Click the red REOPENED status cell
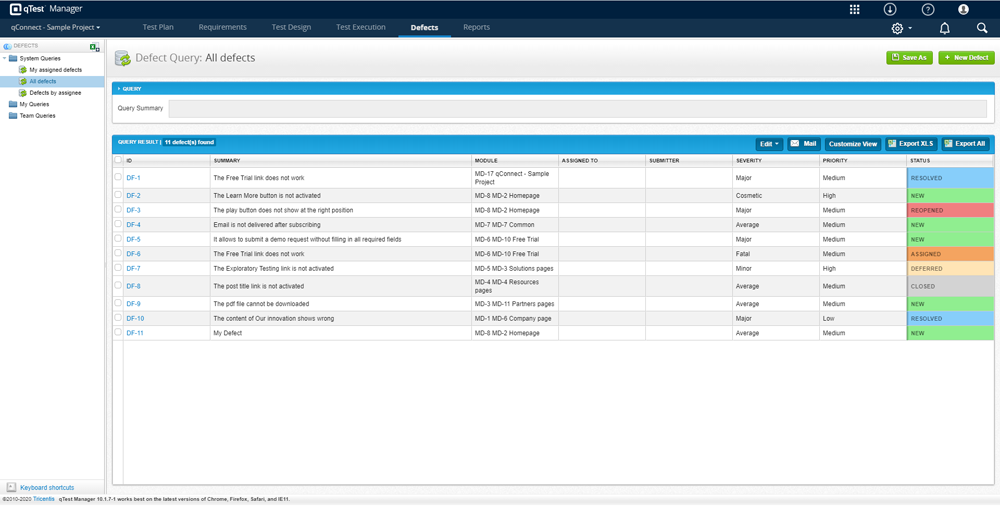 click(949, 210)
